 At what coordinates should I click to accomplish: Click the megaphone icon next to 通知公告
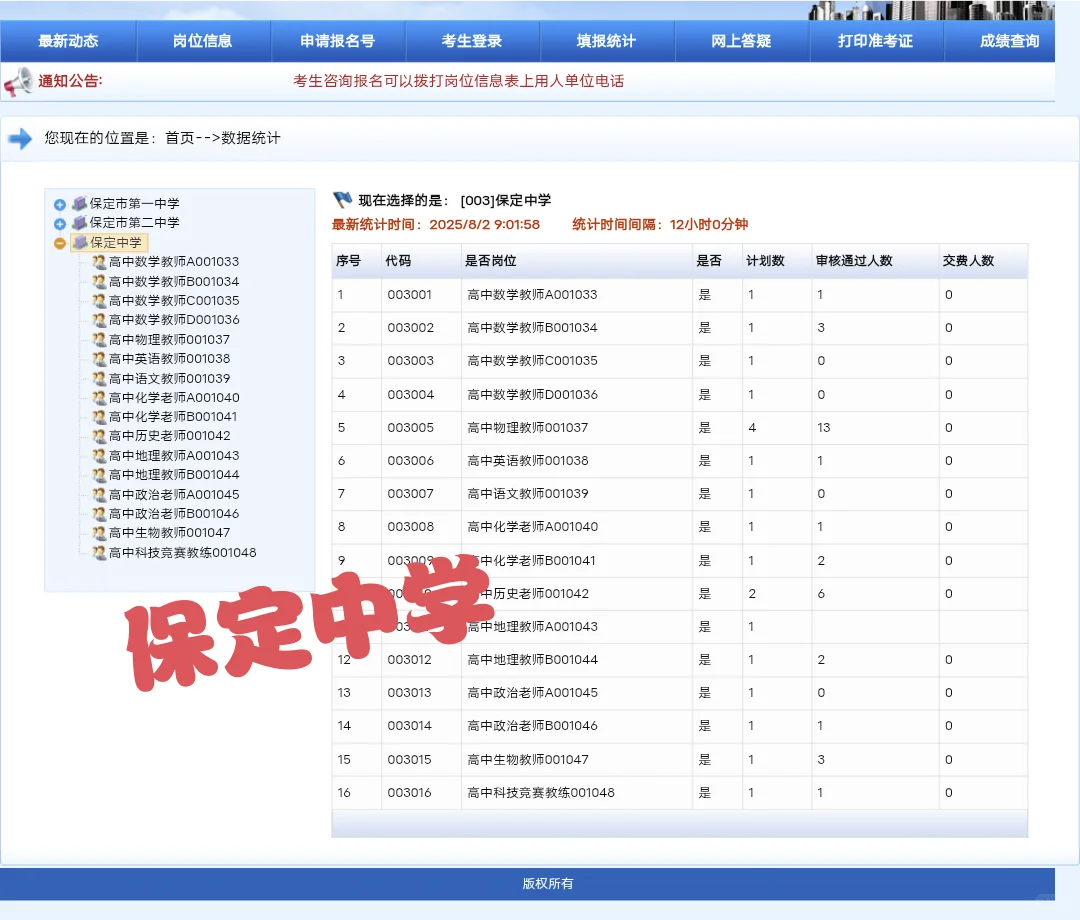click(18, 82)
